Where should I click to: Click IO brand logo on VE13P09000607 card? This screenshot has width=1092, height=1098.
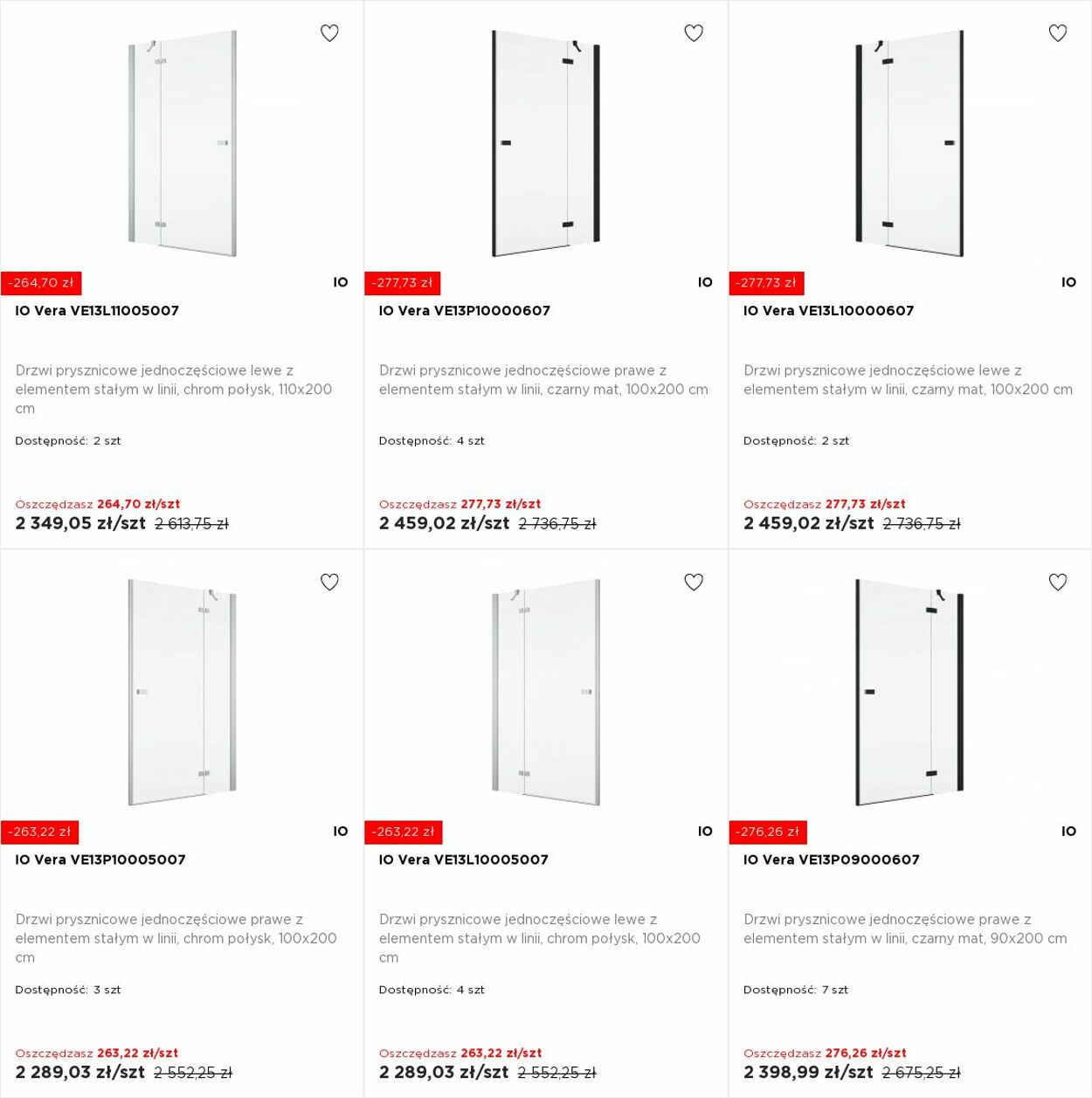coord(1068,832)
